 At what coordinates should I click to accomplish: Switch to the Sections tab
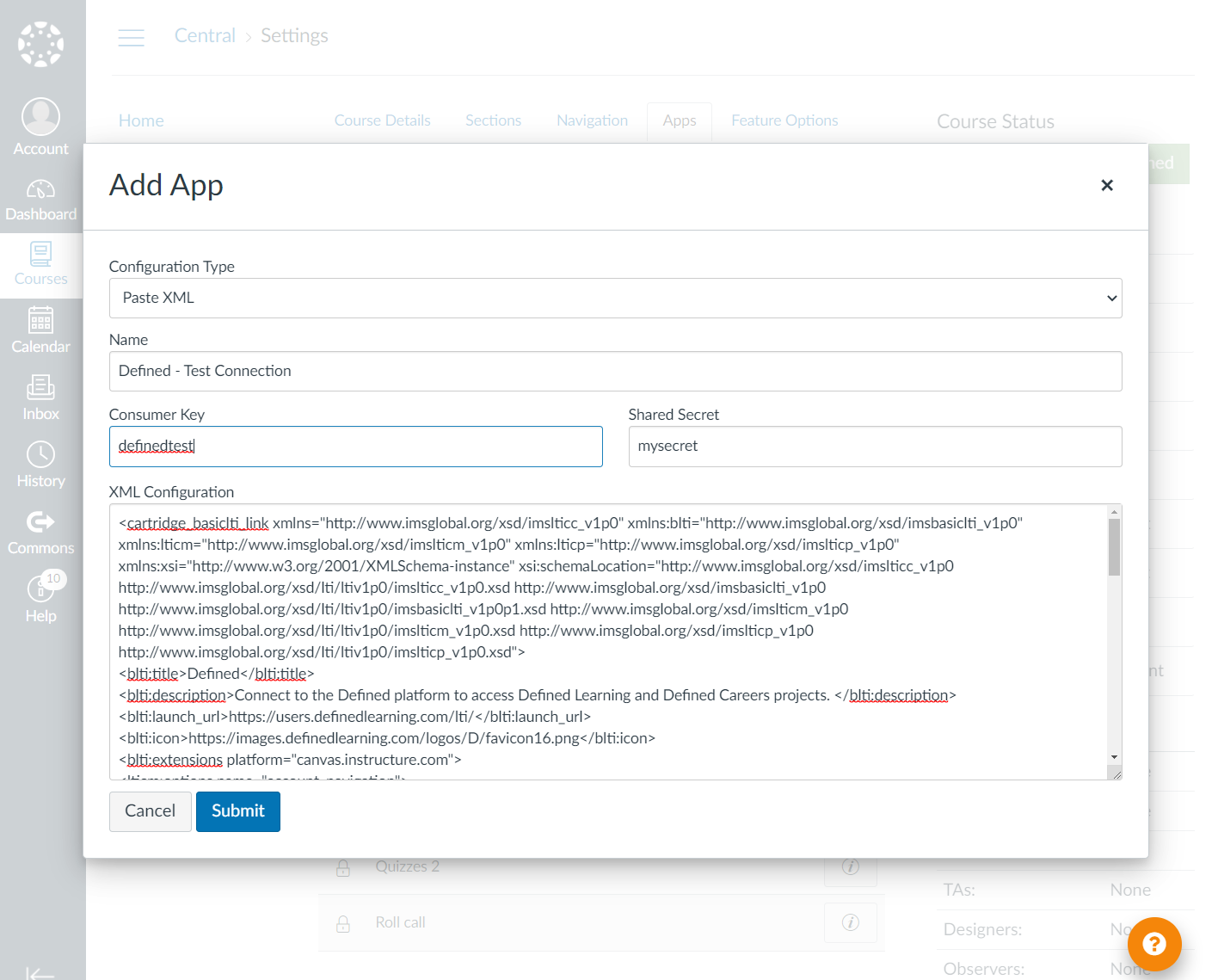[x=494, y=120]
